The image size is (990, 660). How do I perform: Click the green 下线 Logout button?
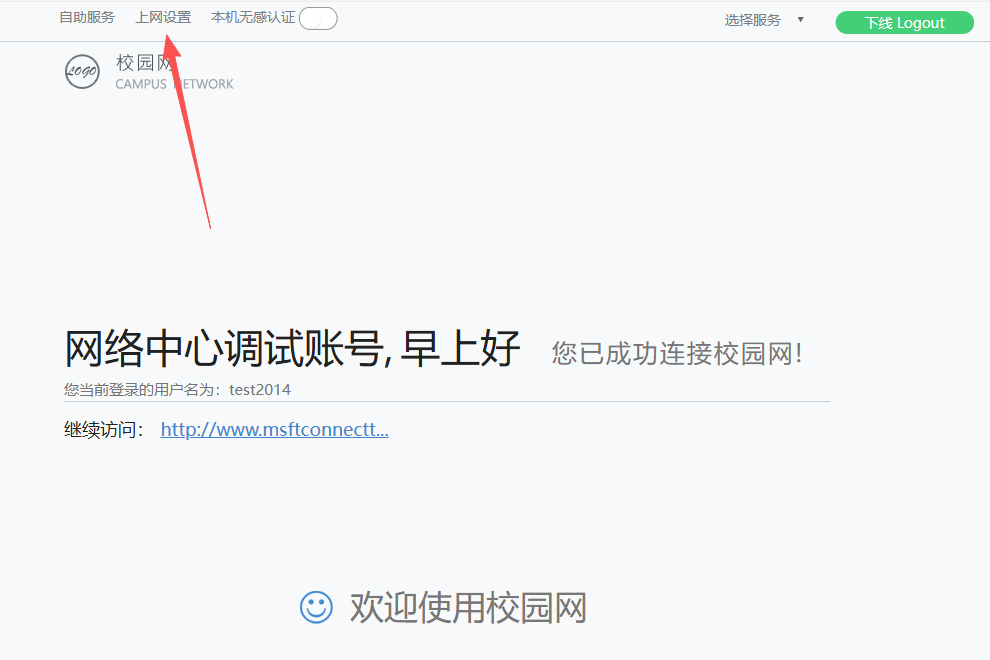904,23
